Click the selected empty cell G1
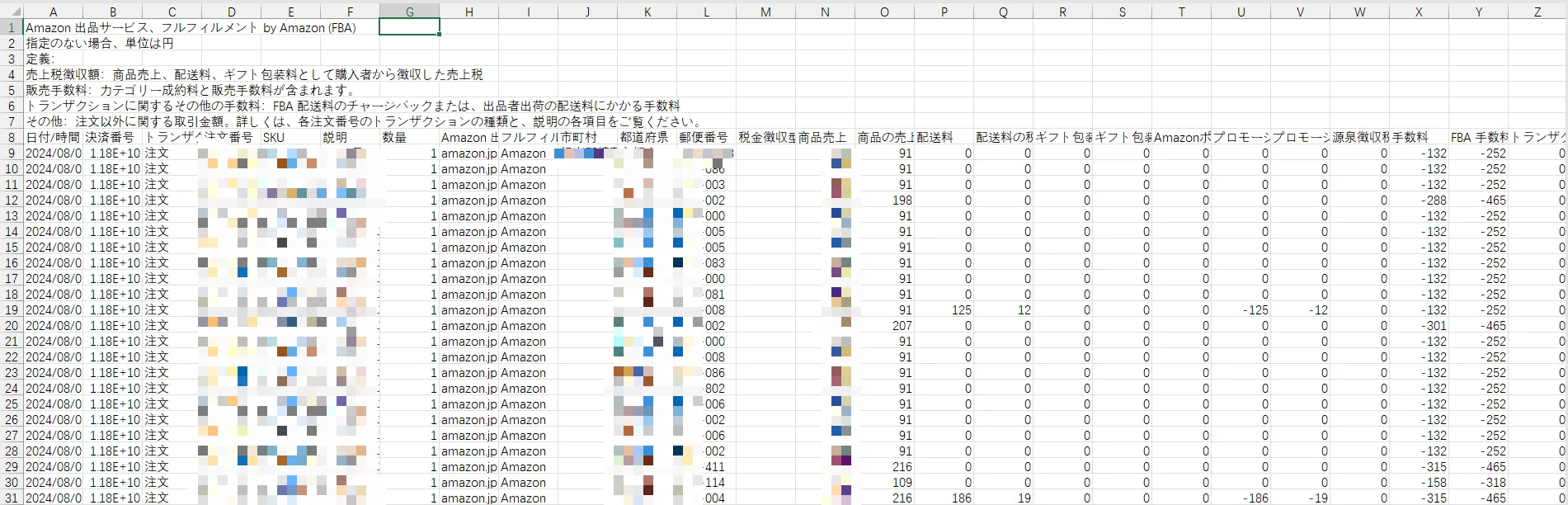The width and height of the screenshot is (1568, 505). click(x=409, y=28)
